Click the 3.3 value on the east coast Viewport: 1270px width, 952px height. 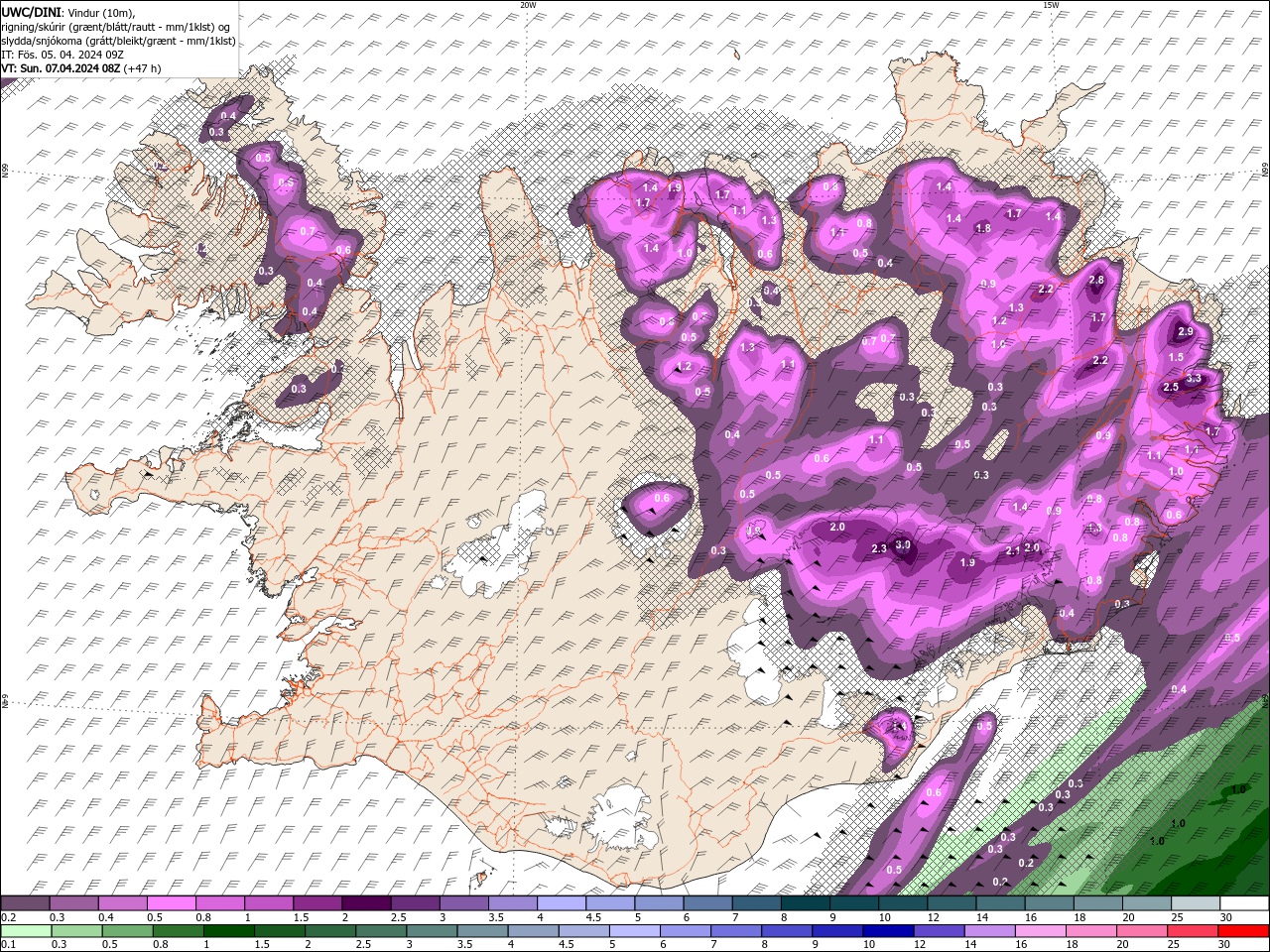[x=1194, y=378]
